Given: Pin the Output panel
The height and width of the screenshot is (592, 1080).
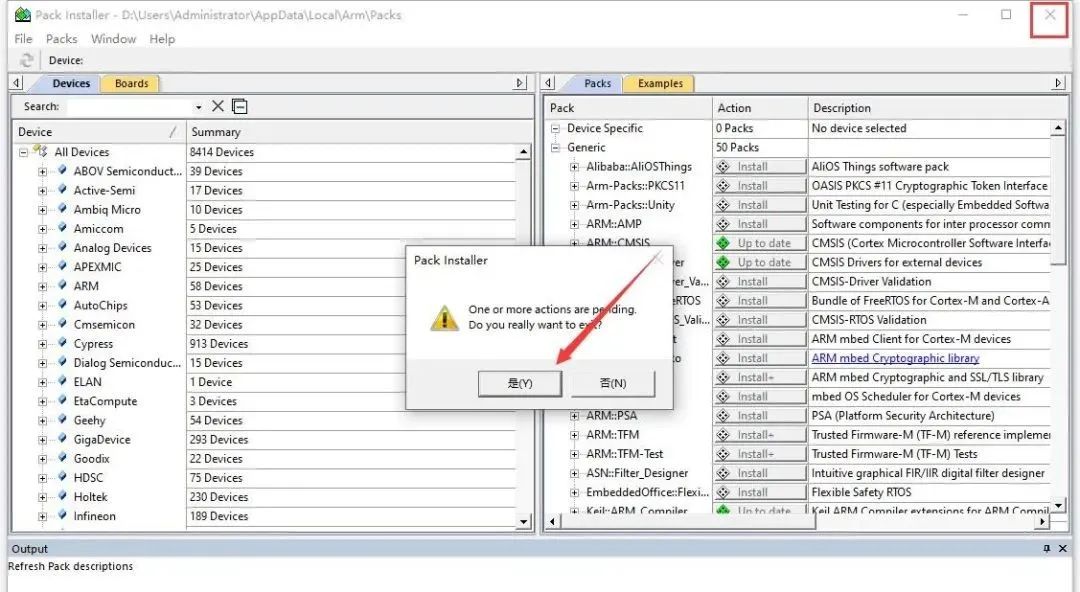Looking at the screenshot, I should [1046, 549].
